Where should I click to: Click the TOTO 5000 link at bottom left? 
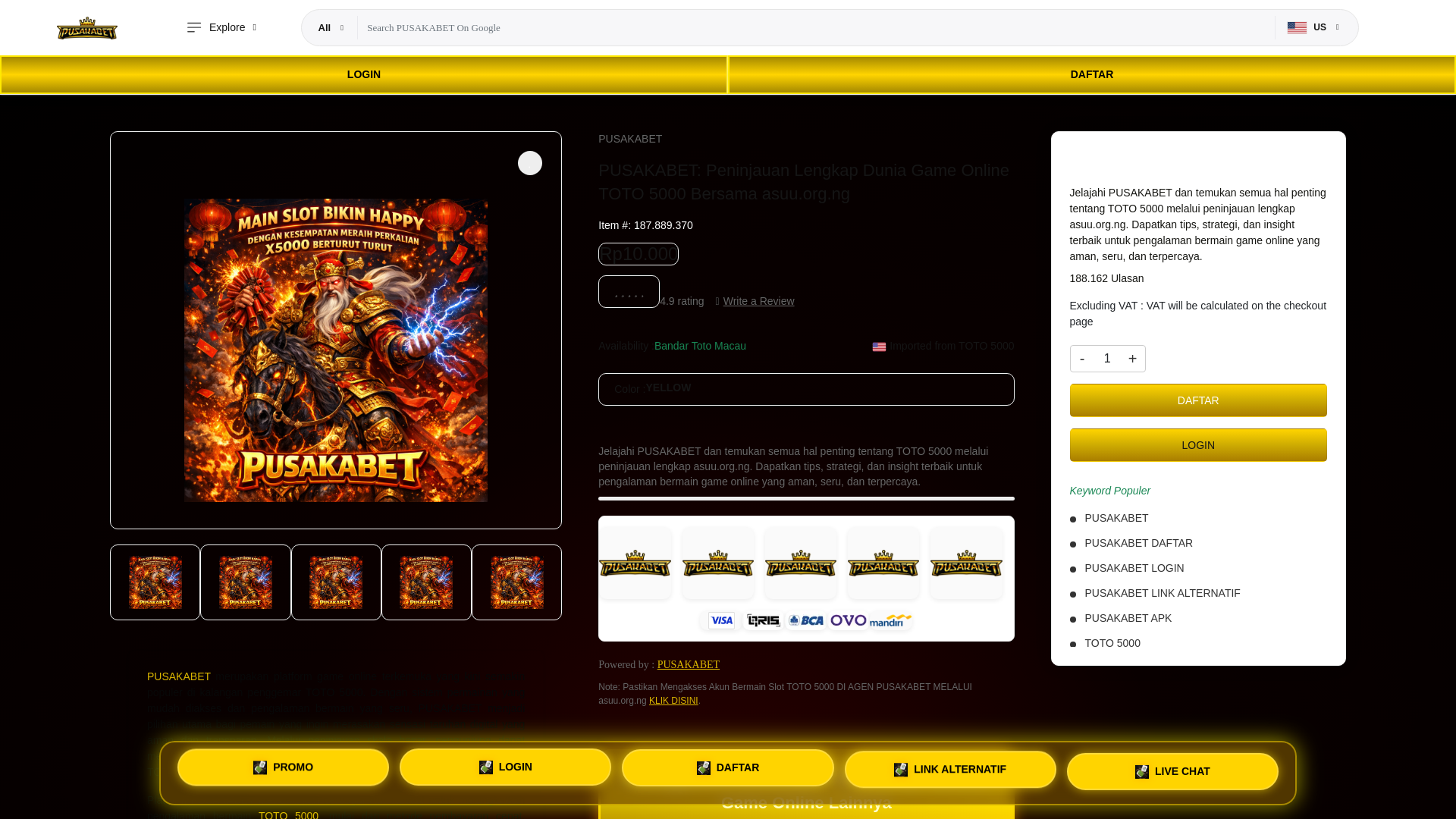[x=288, y=814]
